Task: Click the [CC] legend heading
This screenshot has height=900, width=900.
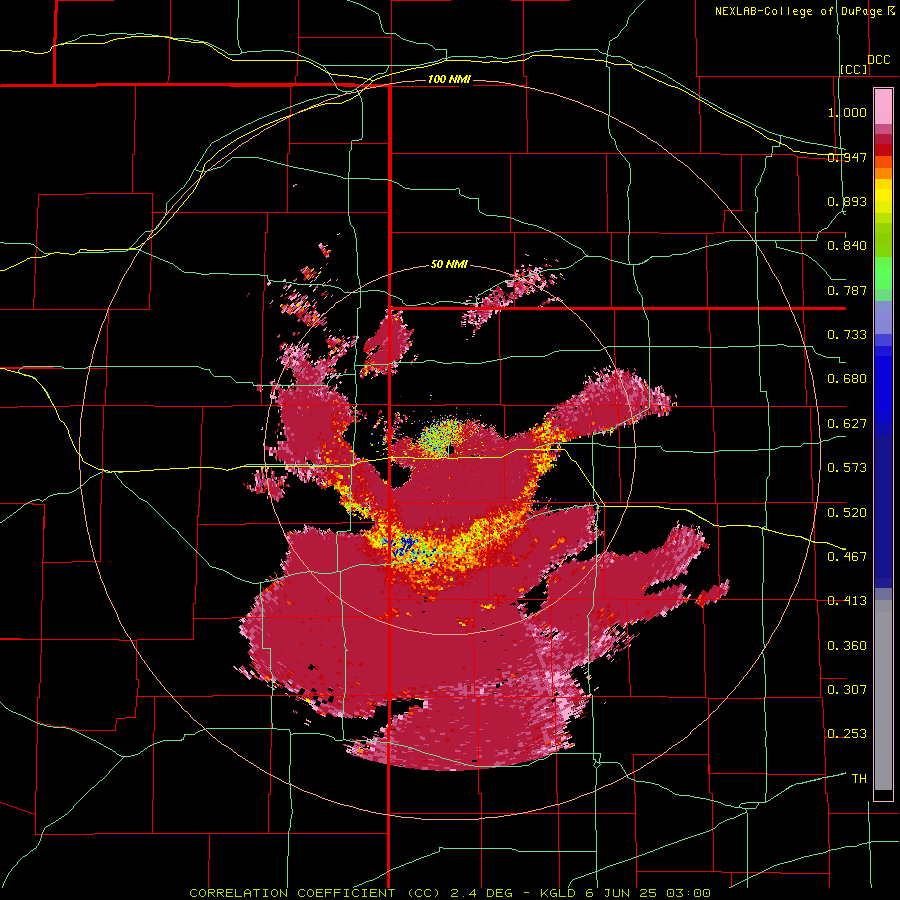Action: point(854,69)
